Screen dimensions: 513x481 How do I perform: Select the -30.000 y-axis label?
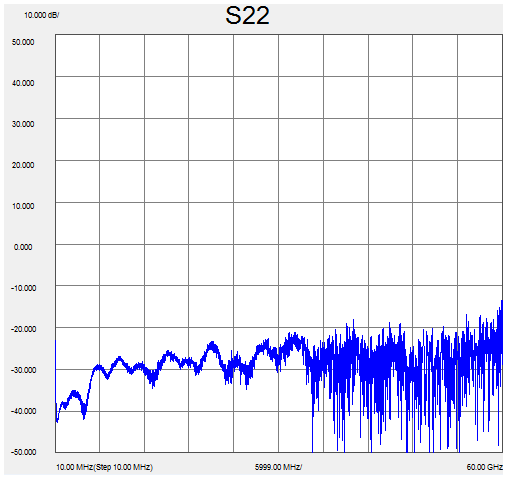tap(23, 370)
